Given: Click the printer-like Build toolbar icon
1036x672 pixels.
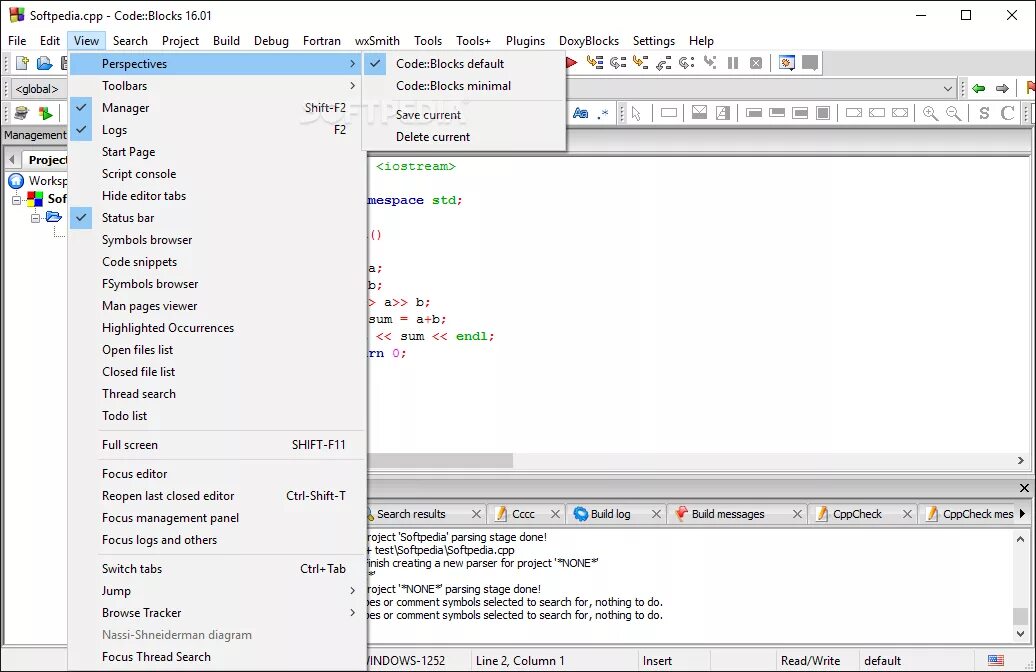Looking at the screenshot, I should click(22, 113).
